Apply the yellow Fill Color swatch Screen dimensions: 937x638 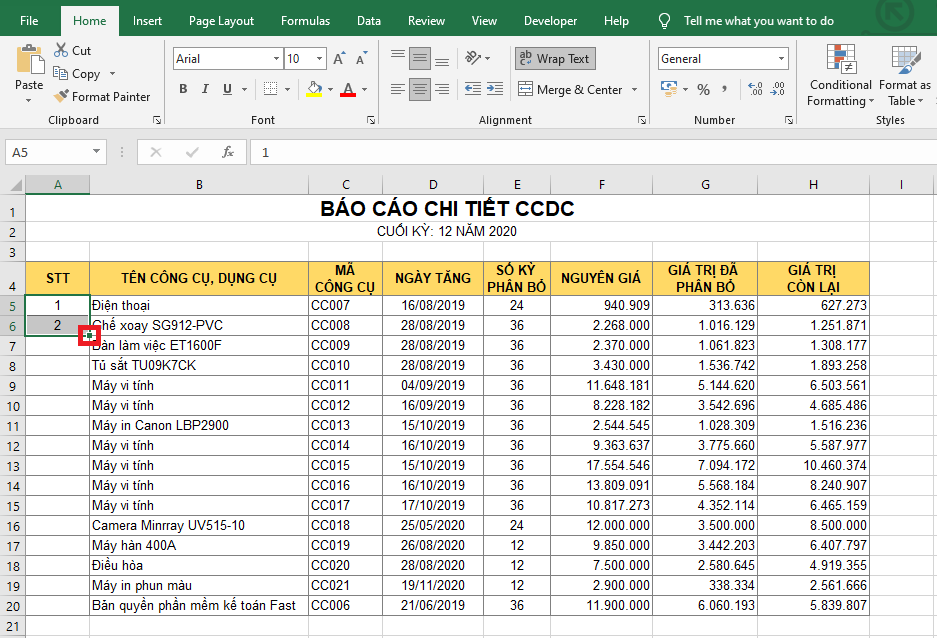click(314, 90)
